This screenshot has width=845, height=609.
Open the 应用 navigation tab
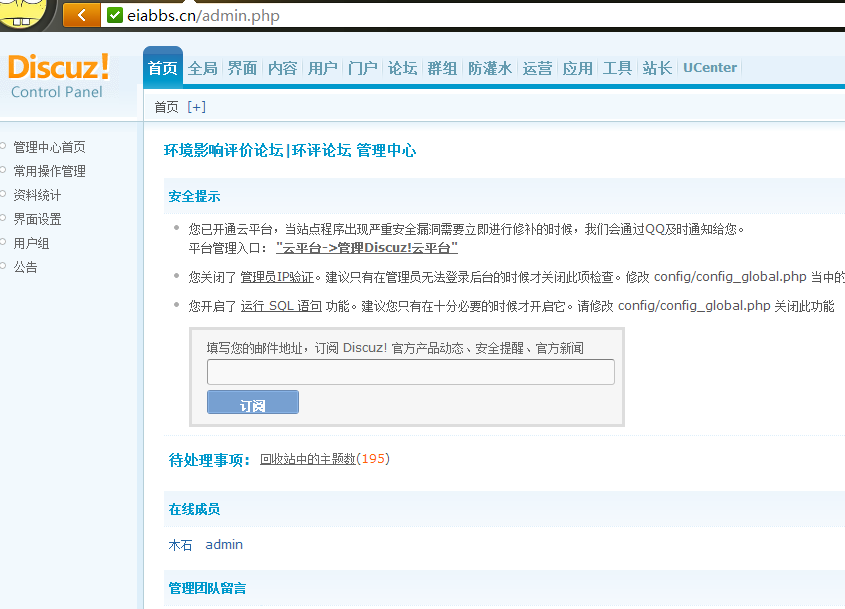[578, 68]
